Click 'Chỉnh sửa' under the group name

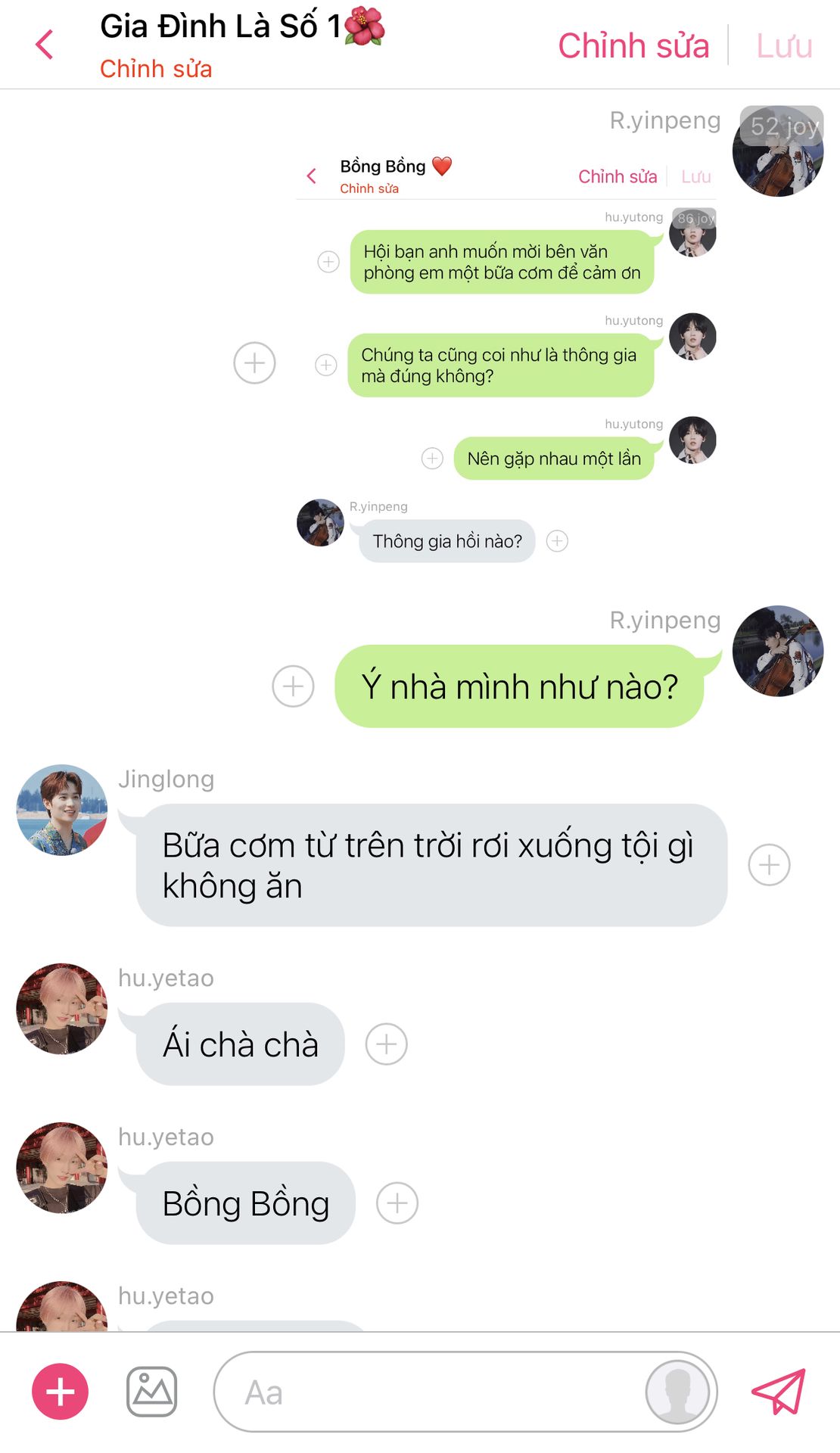click(156, 69)
